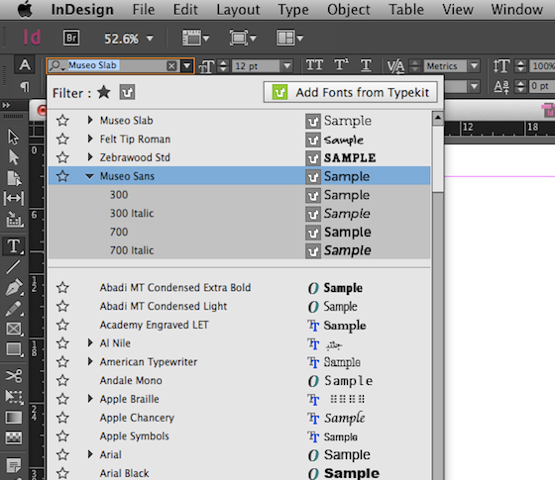Expand the Felt Tip Roman family

click(x=90, y=139)
